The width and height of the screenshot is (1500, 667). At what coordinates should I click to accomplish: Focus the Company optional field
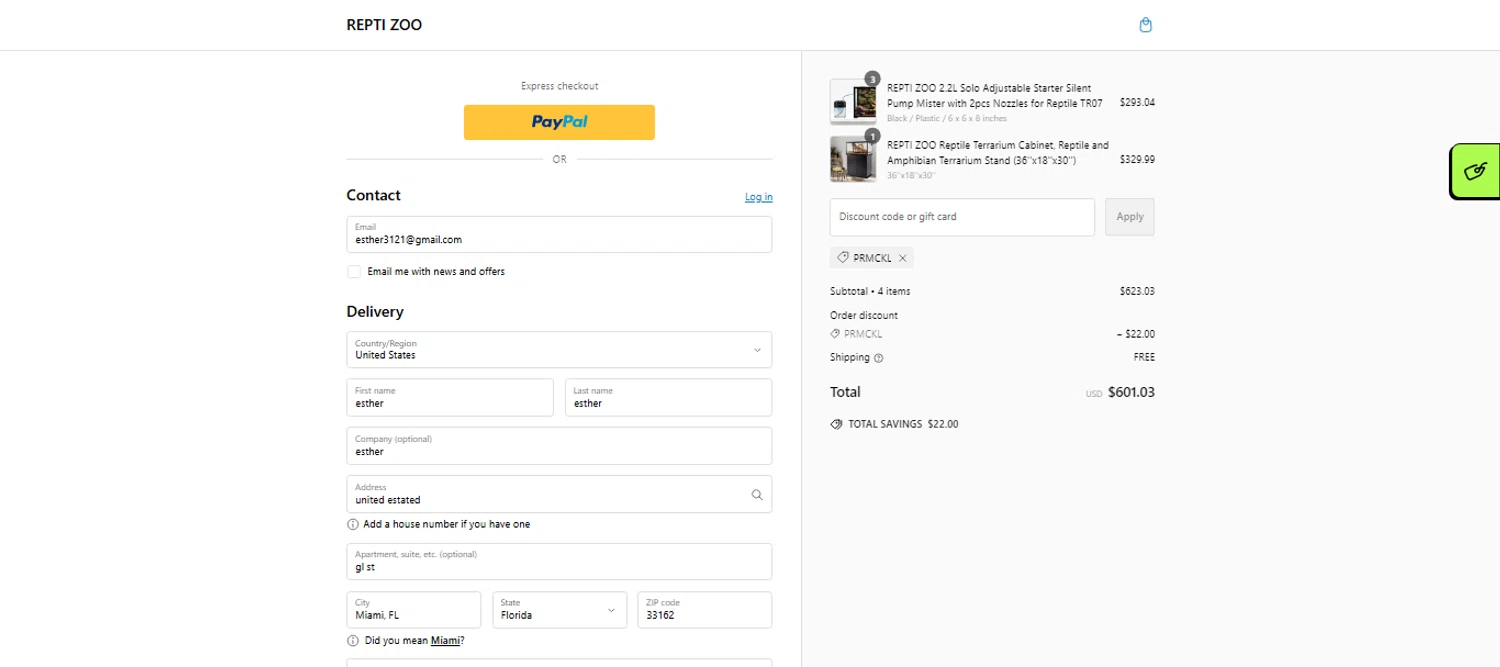(559, 446)
